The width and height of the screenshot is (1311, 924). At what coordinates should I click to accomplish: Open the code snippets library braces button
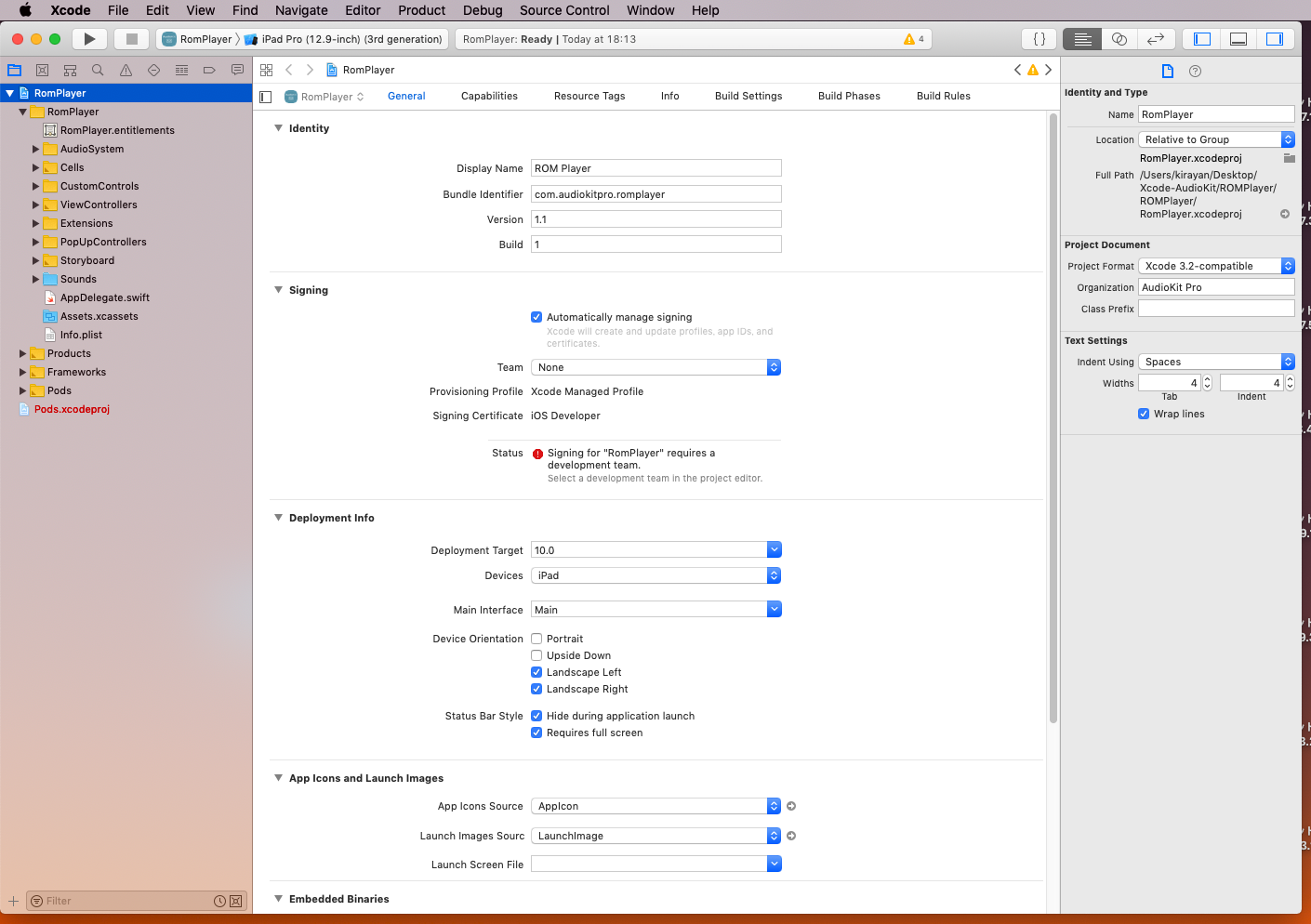click(x=1040, y=39)
